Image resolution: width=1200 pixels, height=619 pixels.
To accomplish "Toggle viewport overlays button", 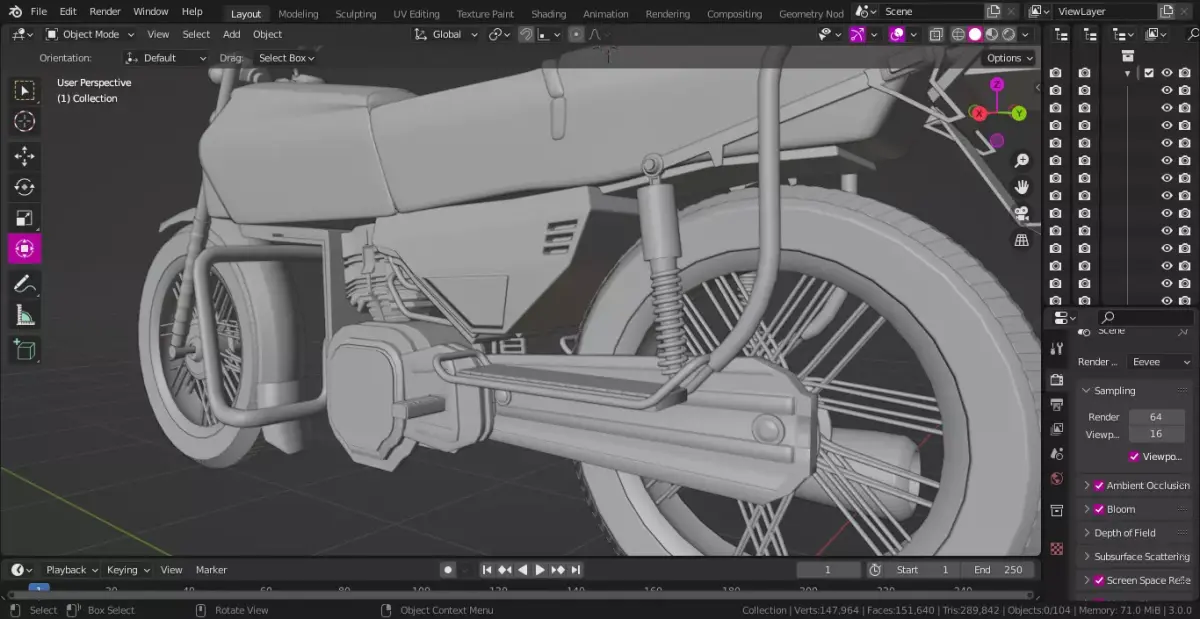I will point(897,34).
